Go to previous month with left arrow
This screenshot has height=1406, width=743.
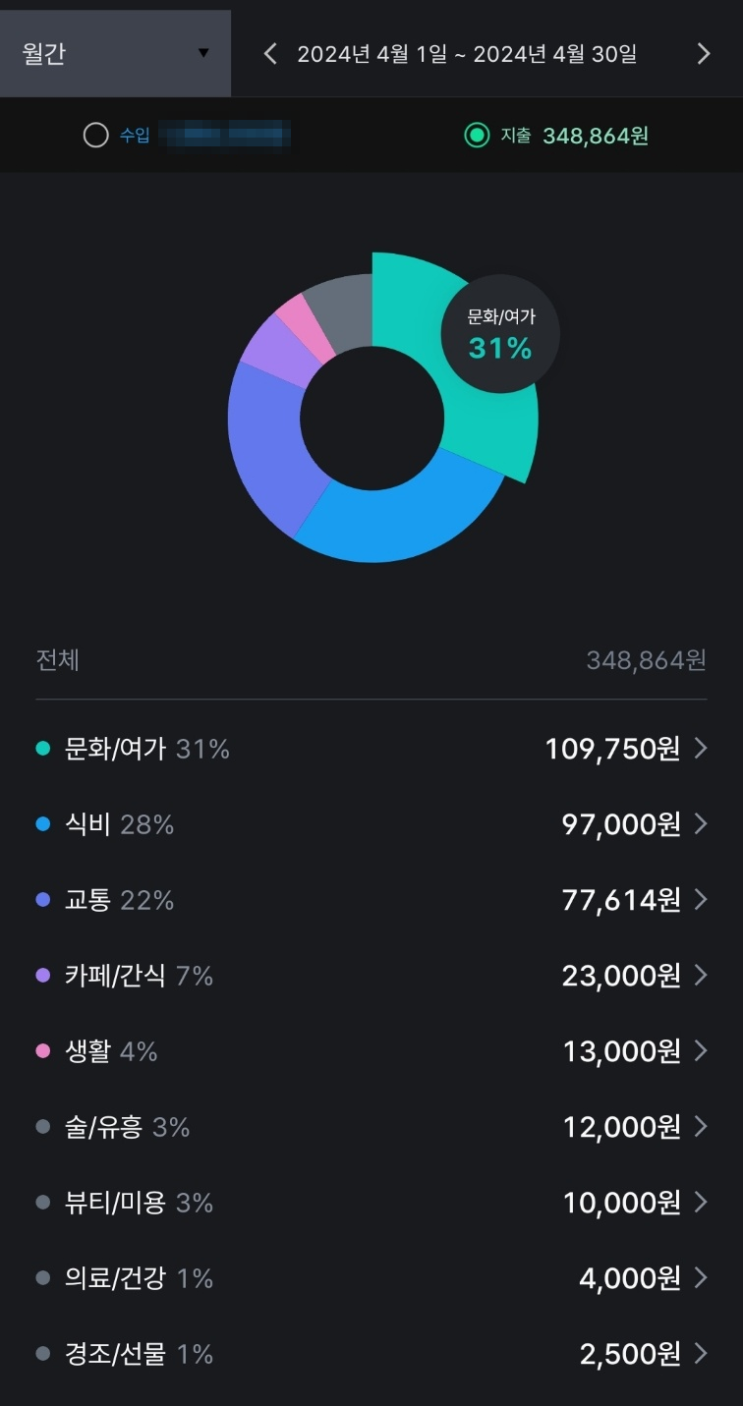[270, 53]
